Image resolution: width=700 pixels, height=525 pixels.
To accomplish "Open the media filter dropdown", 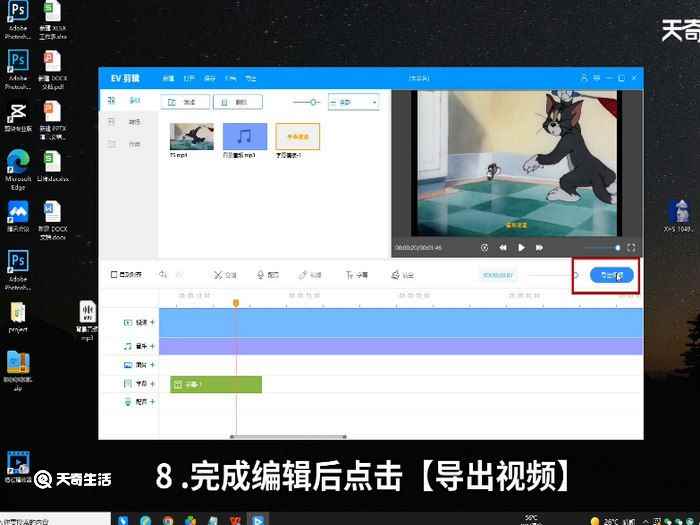I will pos(354,102).
